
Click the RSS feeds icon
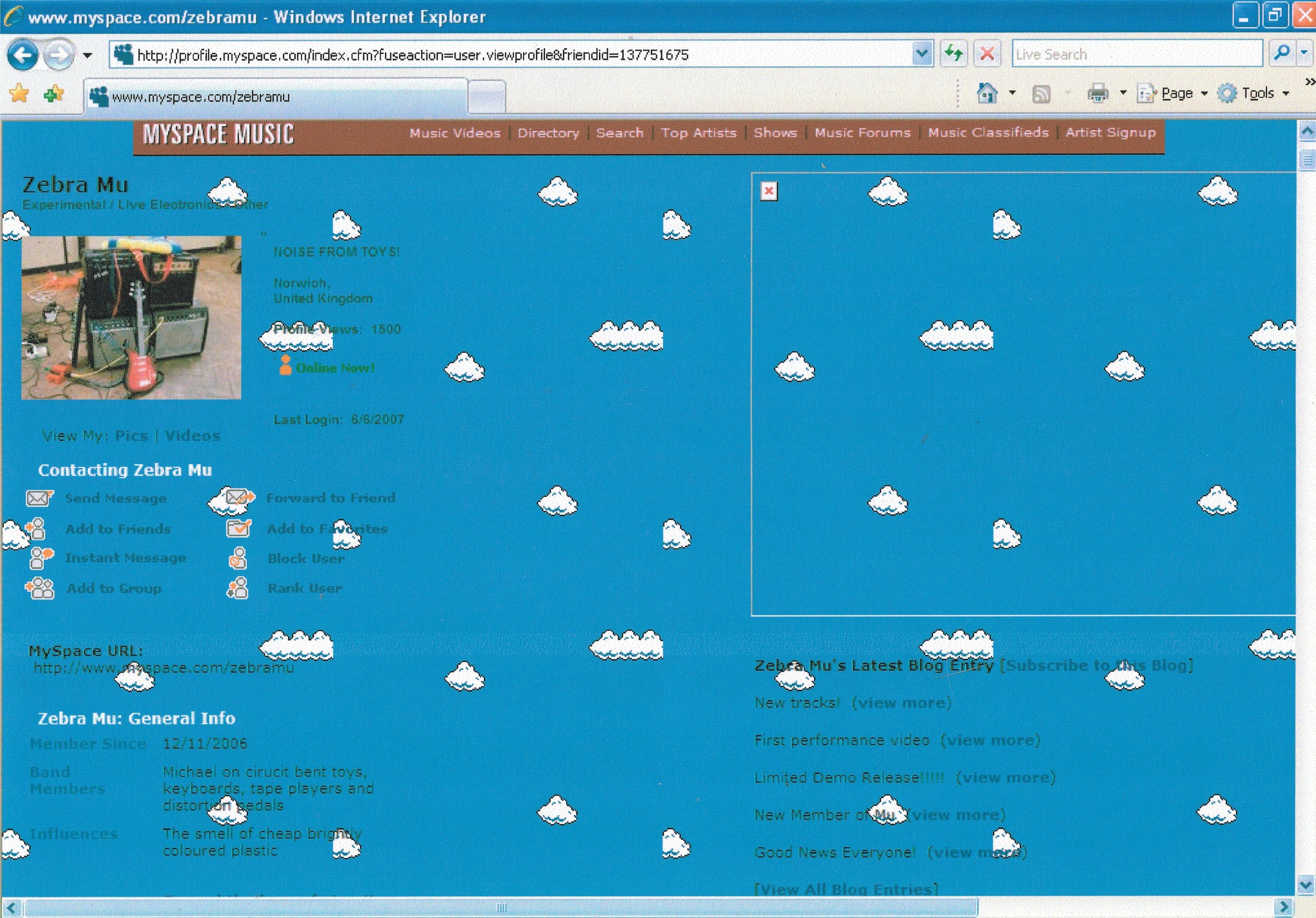click(1041, 94)
